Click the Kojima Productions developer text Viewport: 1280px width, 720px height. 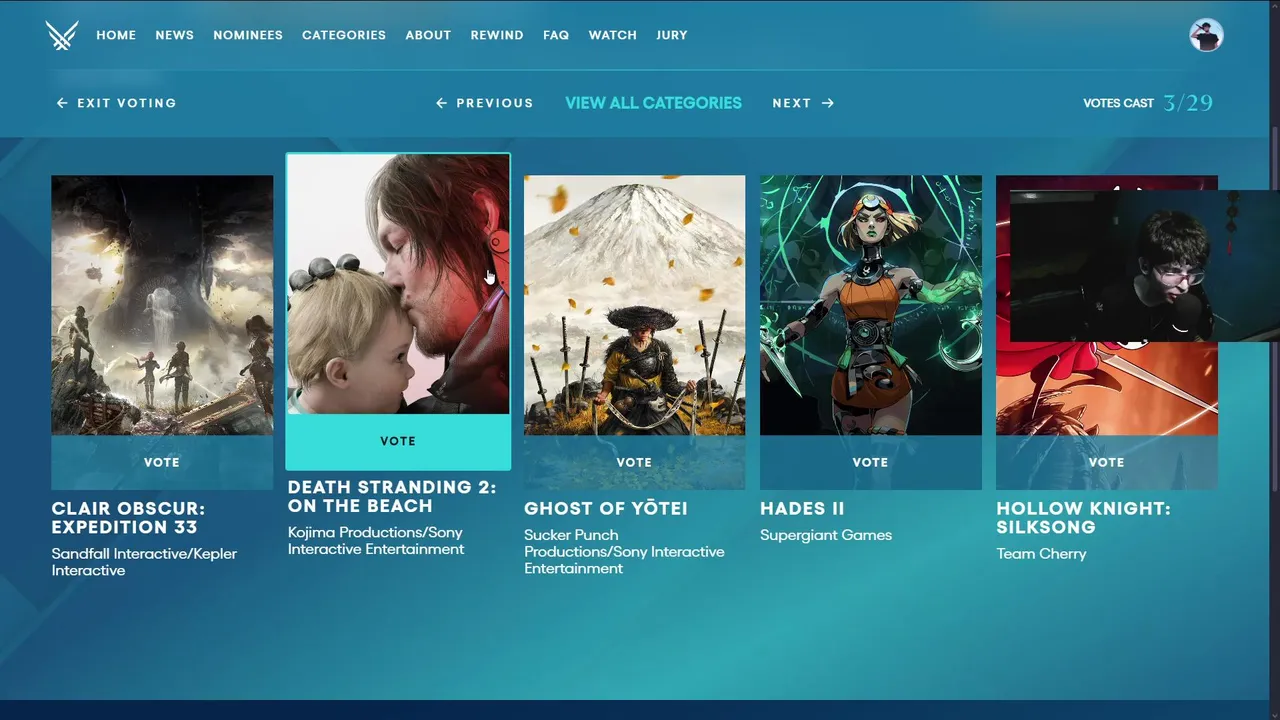coord(376,541)
